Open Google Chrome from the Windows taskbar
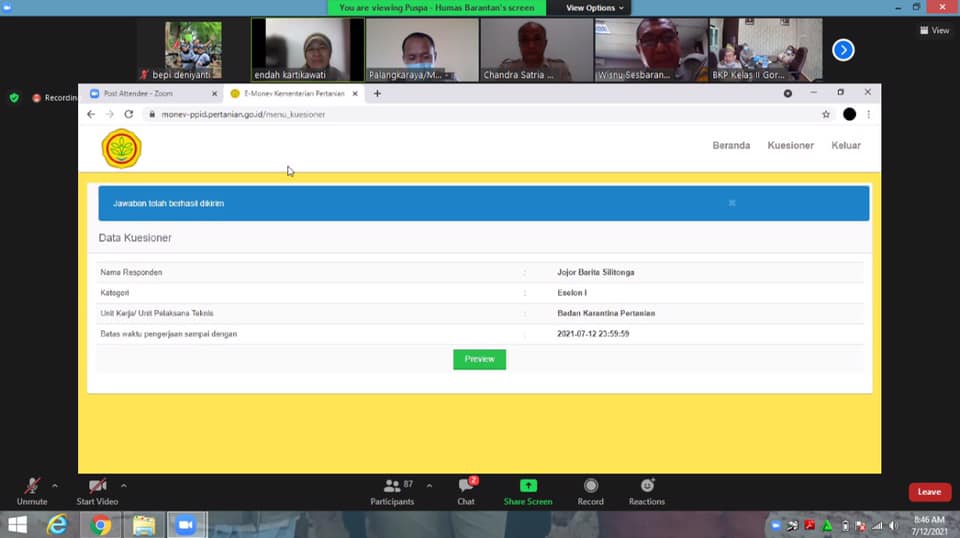The height and width of the screenshot is (538, 960). pos(101,525)
